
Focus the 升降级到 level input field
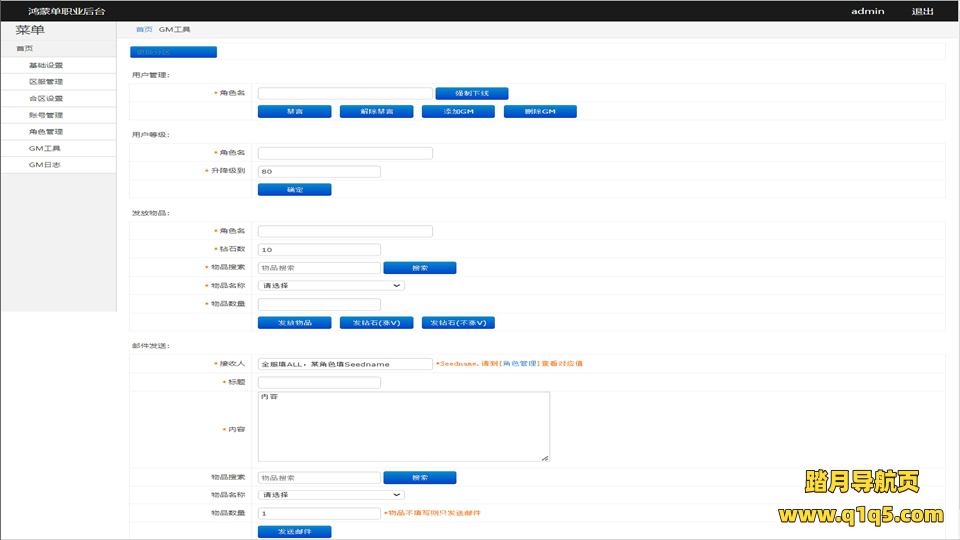pyautogui.click(x=319, y=171)
